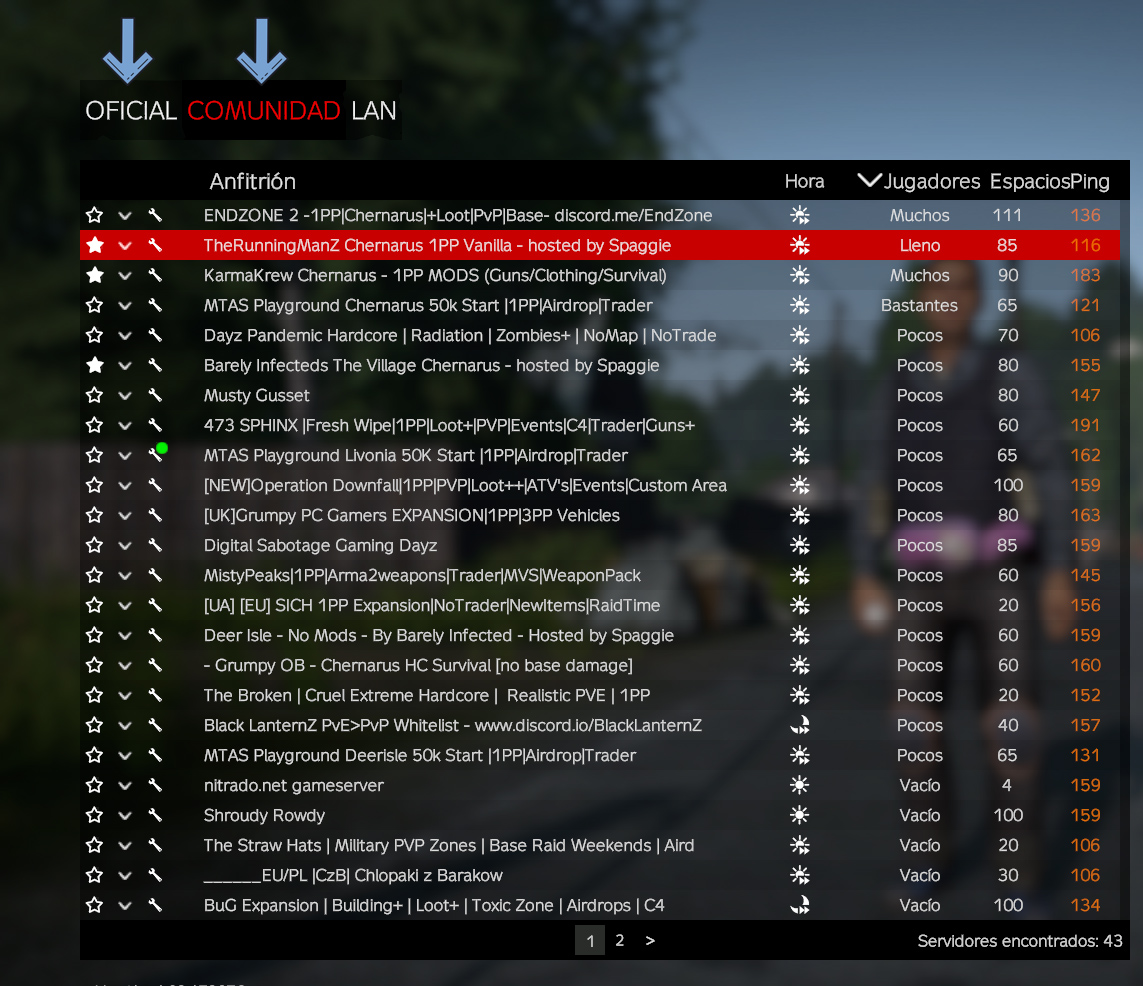Screen dimensions: 1143x986
Task: Click wrench icon for Shroudy Rowdy server
Action: pyautogui.click(x=155, y=815)
